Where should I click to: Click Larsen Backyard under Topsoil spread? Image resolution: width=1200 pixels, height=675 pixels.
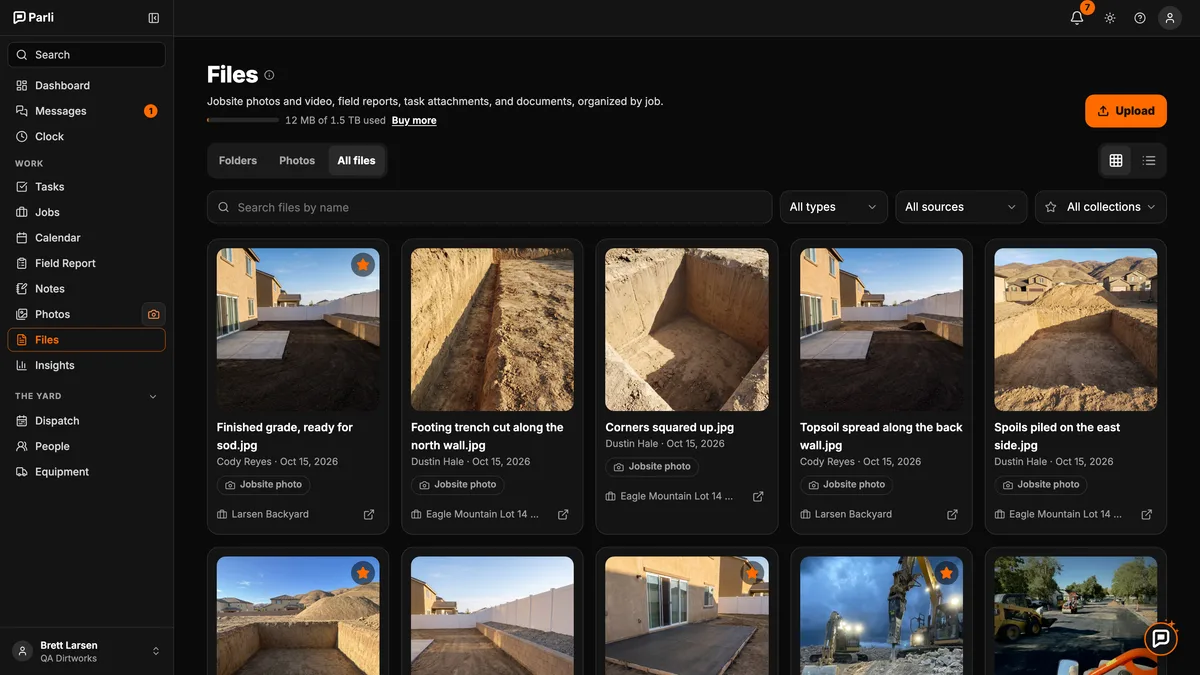853,514
